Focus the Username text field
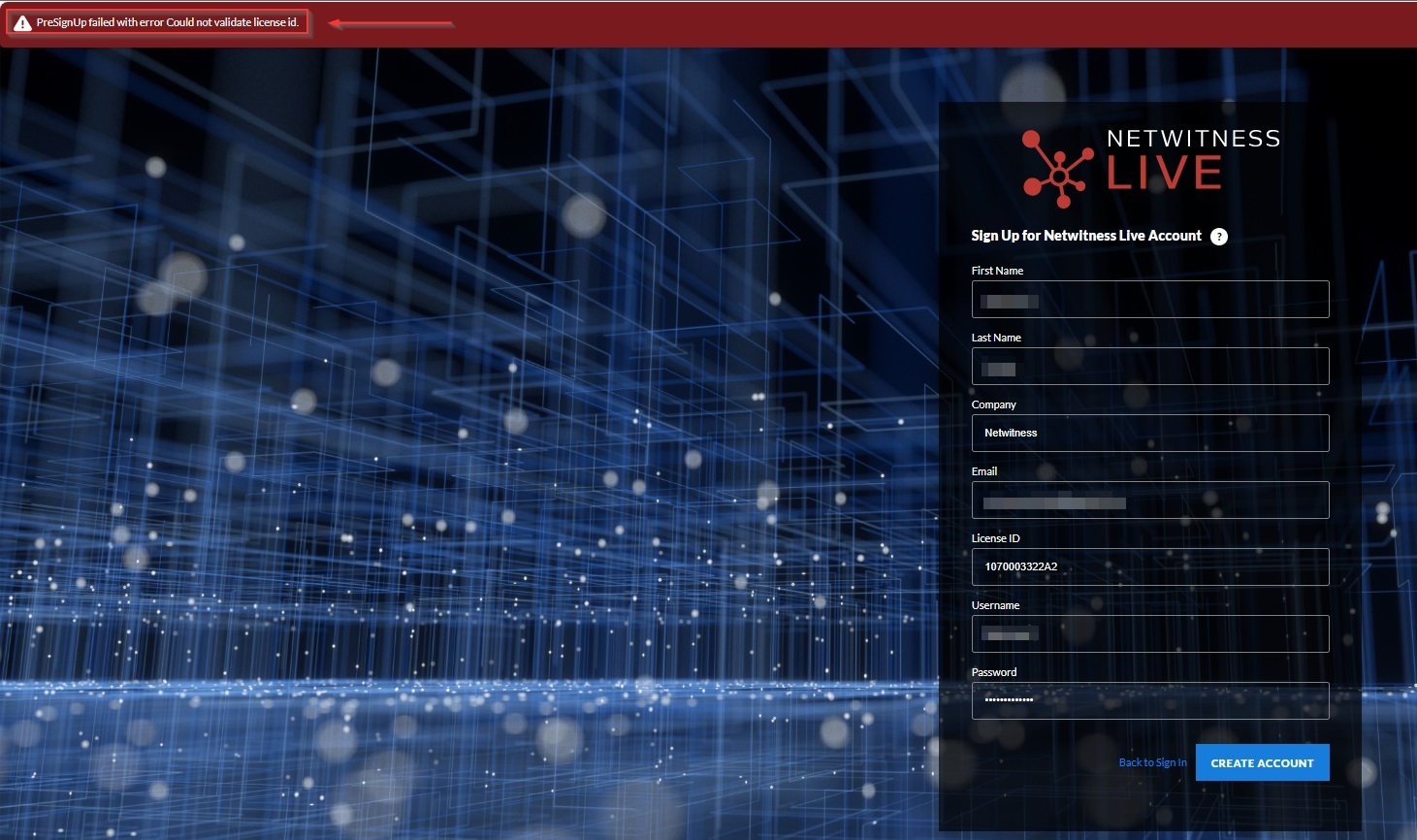1417x840 pixels. pos(1149,634)
